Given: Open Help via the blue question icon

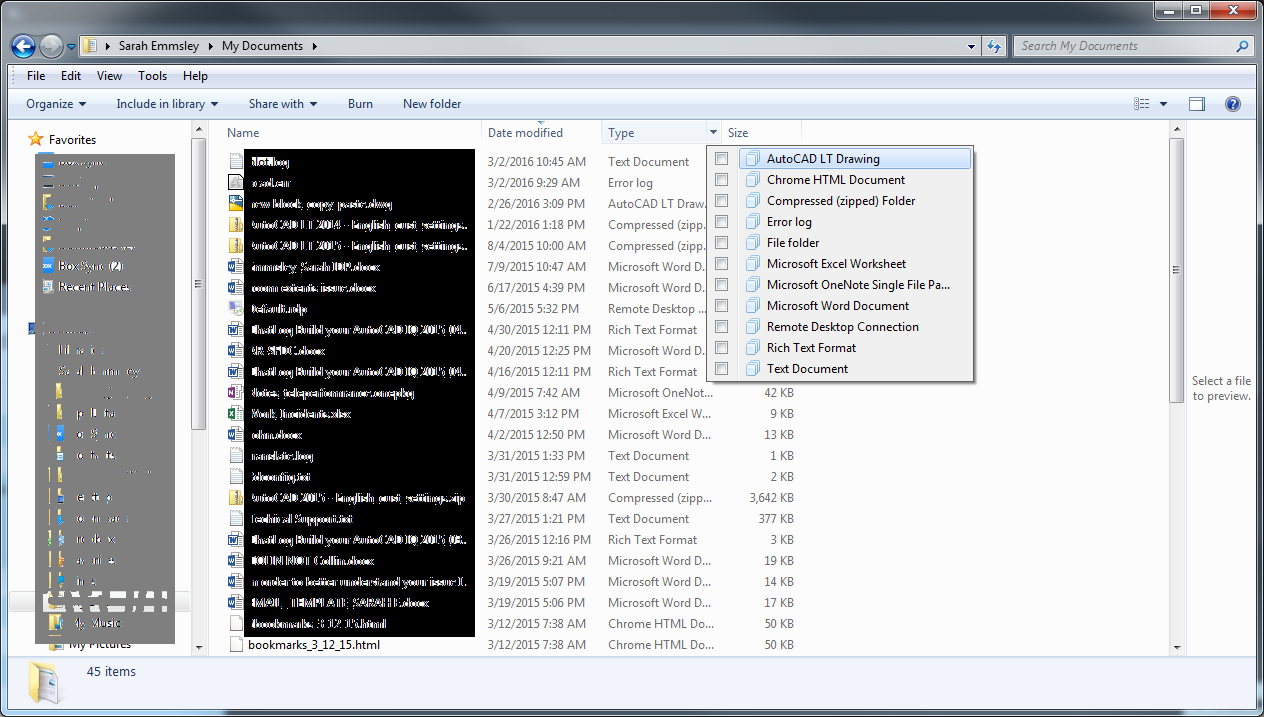Looking at the screenshot, I should pos(1233,104).
